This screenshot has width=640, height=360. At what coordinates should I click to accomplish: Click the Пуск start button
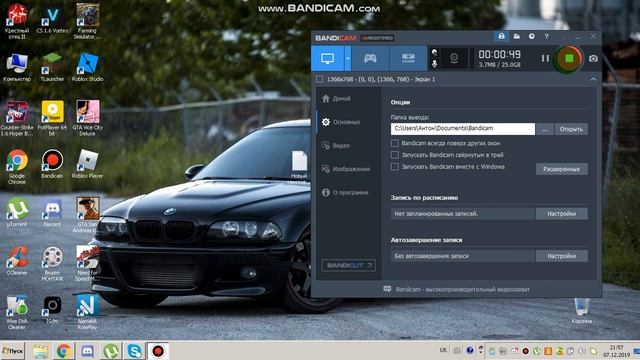pos(13,351)
